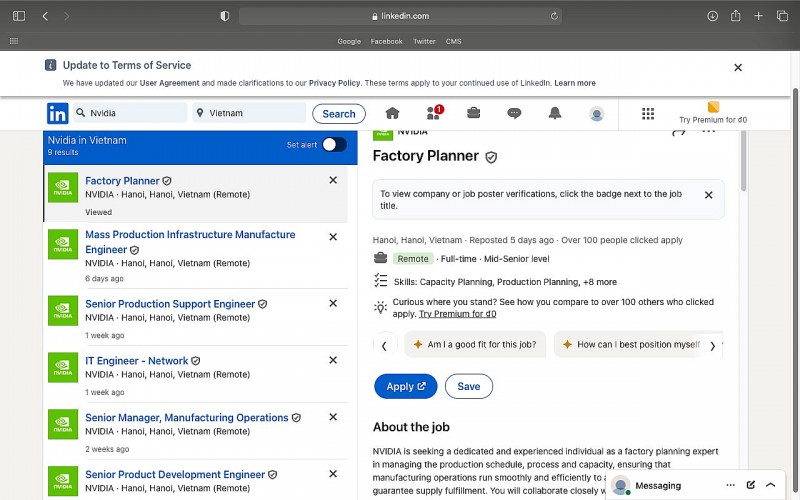The width and height of the screenshot is (800, 500).
Task: Click location field with Vietnam
Action: (x=249, y=113)
